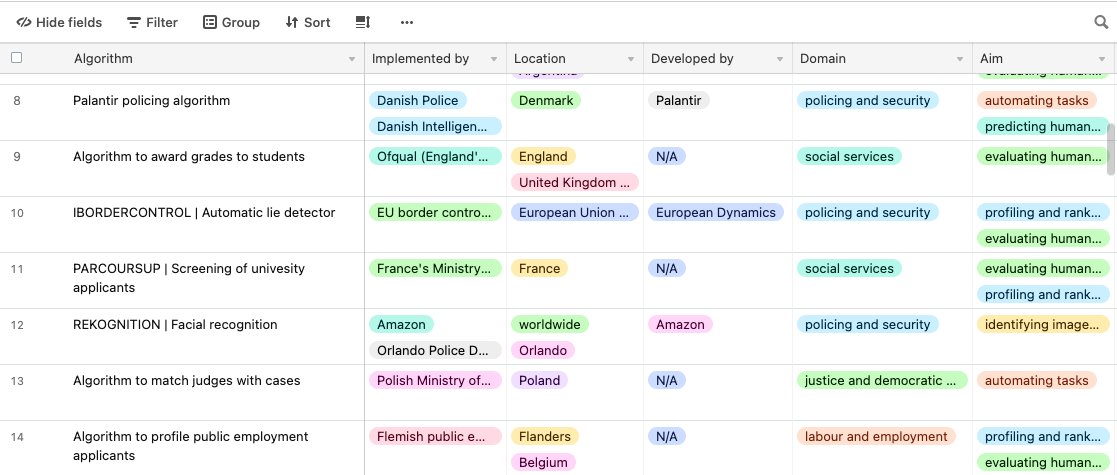Click Flemish public employment tag

pyautogui.click(x=435, y=437)
